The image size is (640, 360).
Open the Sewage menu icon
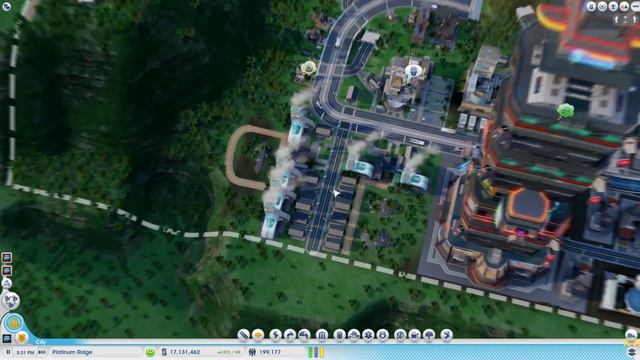coord(304,335)
